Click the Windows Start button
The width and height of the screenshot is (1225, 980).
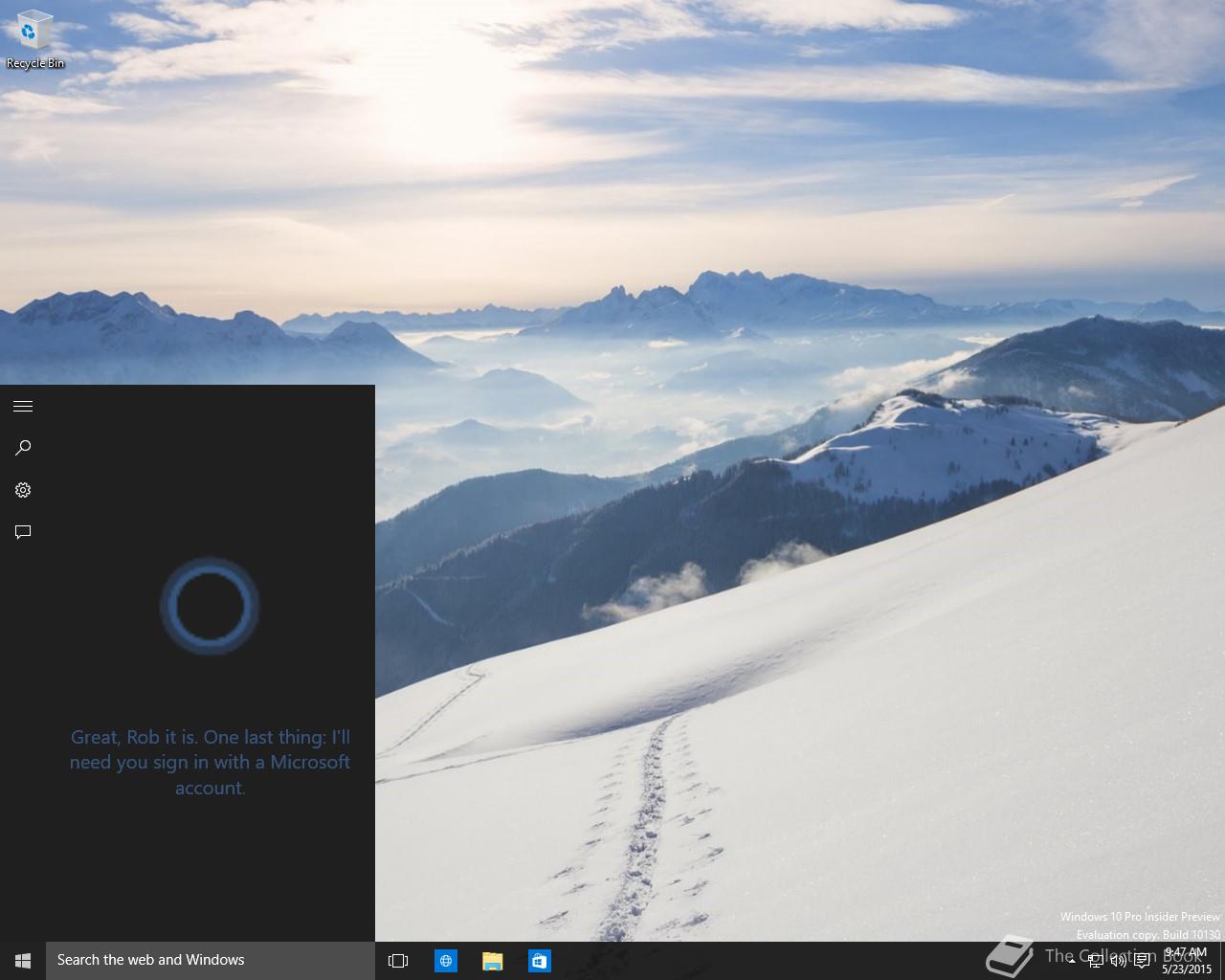point(23,961)
